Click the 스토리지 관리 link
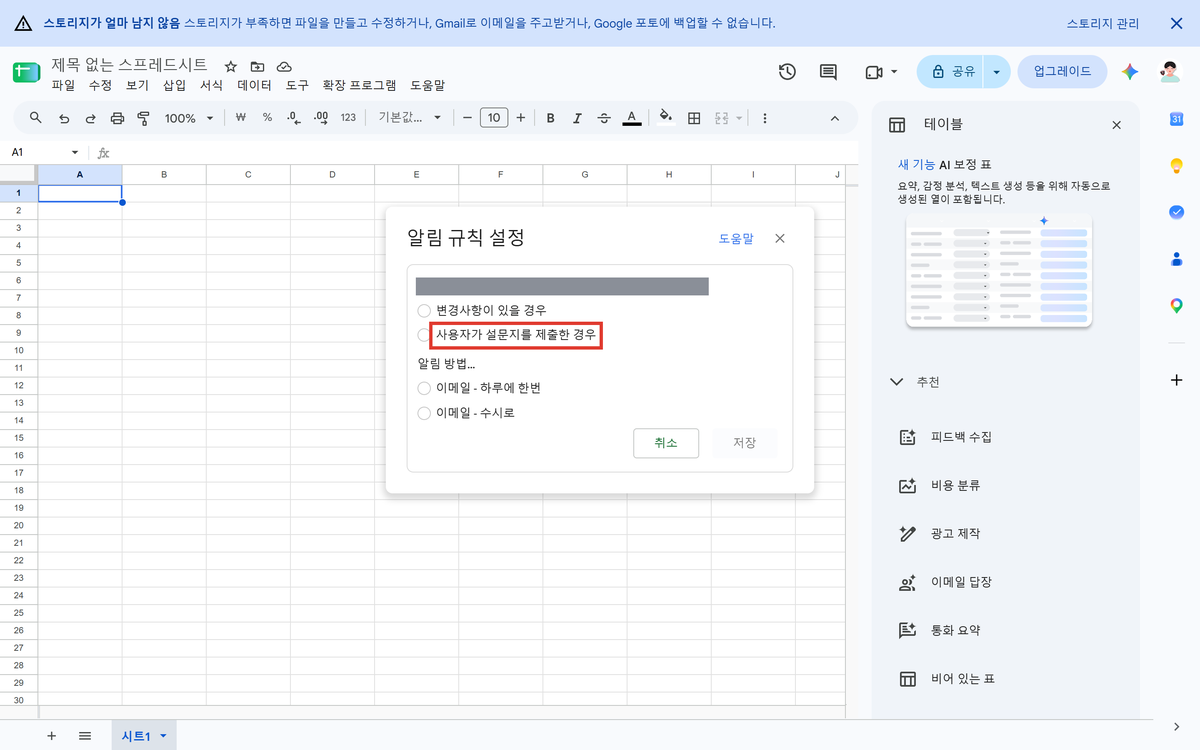Viewport: 1200px width, 750px height. (x=1102, y=22)
